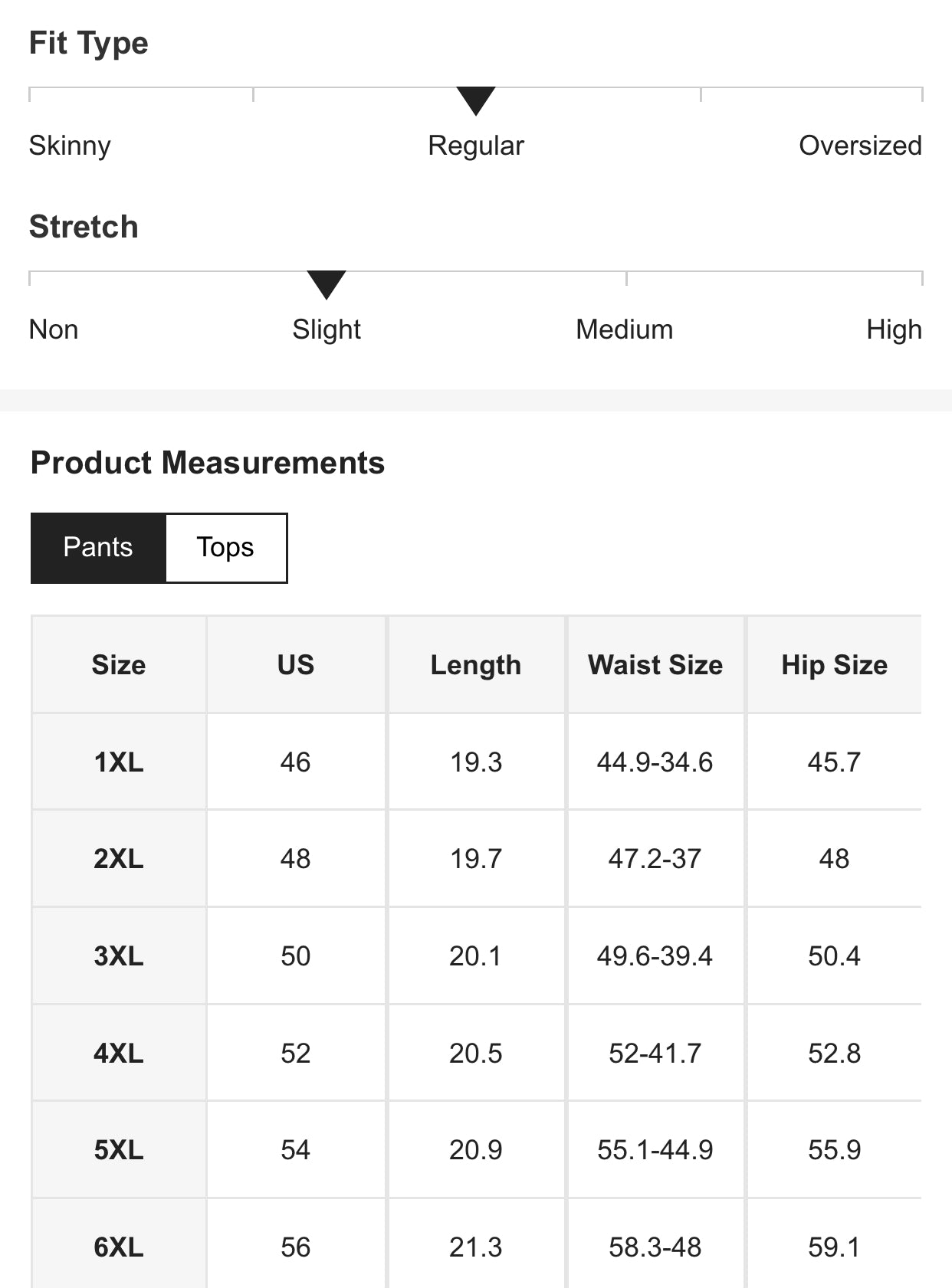Click the Stretch indicator triangle
This screenshot has width=952, height=1288.
coord(327,284)
